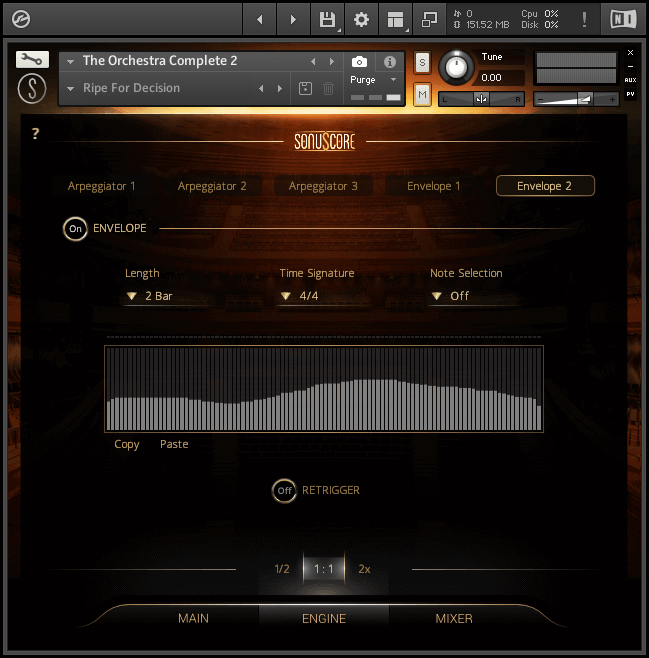Select previous snapshot arrow beside Ripe For Decision

click(x=261, y=89)
